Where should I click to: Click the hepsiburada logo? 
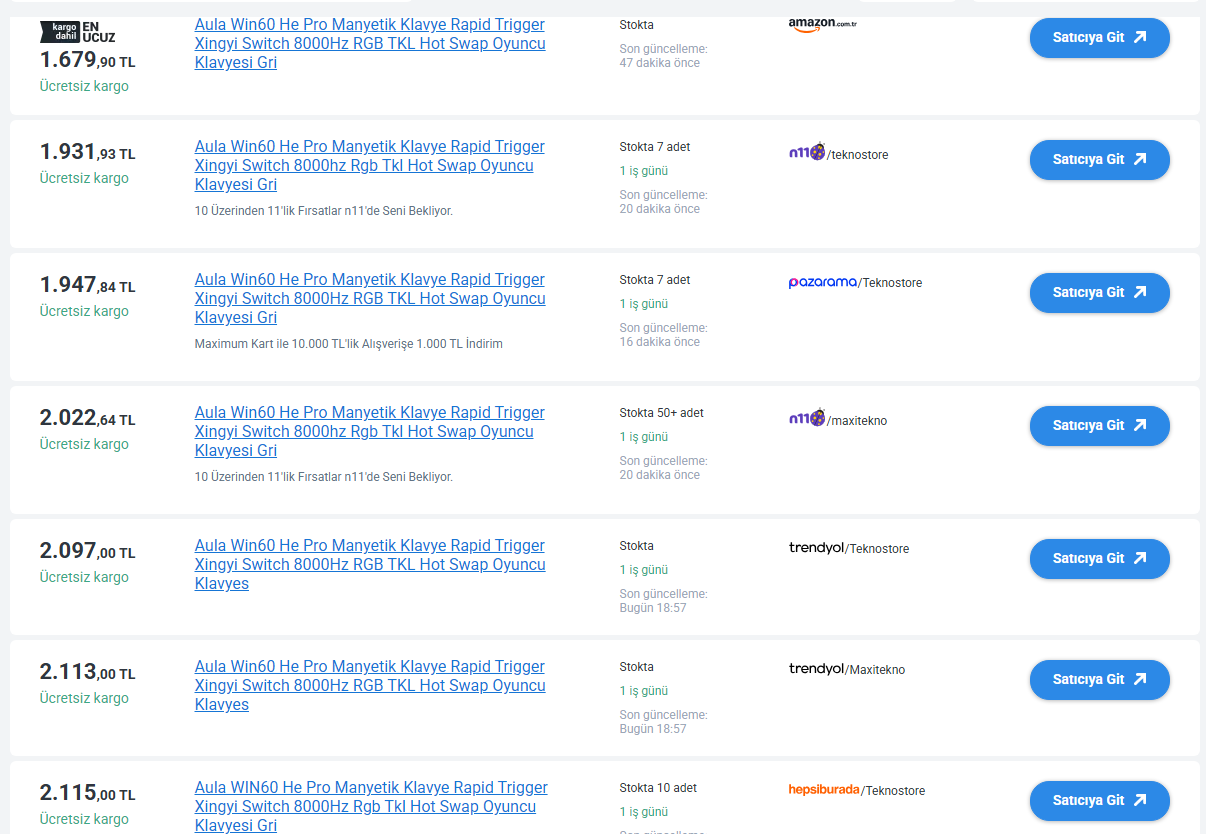coord(824,790)
